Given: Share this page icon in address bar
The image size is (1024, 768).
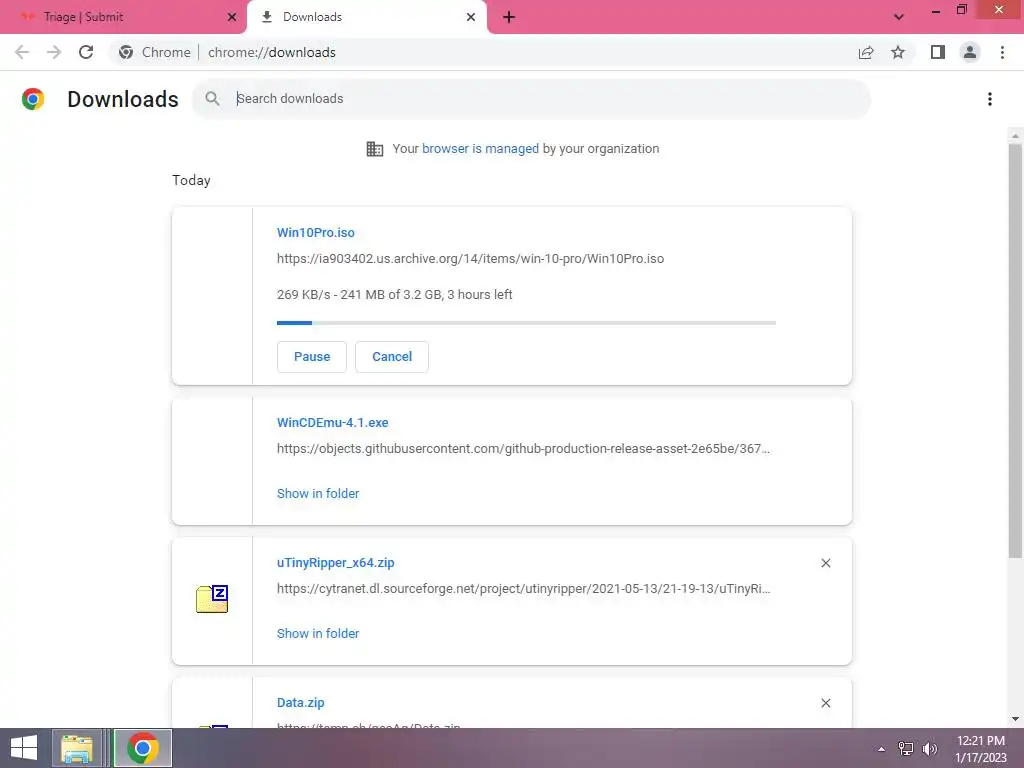Looking at the screenshot, I should click(866, 52).
